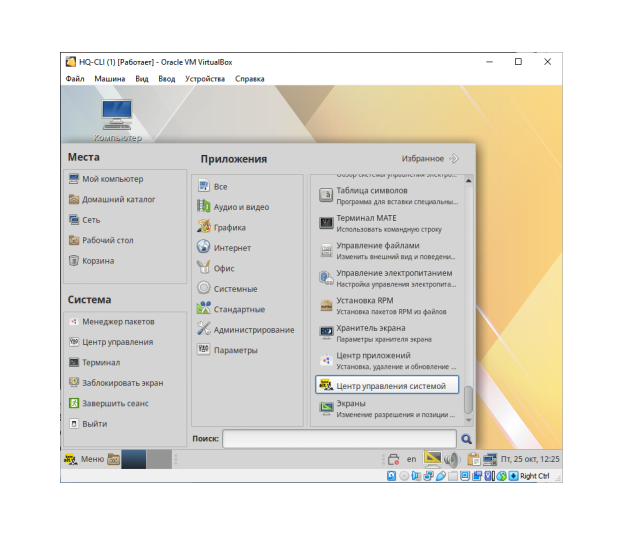Image resolution: width=624 pixels, height=535 pixels.
Task: Switch to the second workspace in pager
Action: 159,459
